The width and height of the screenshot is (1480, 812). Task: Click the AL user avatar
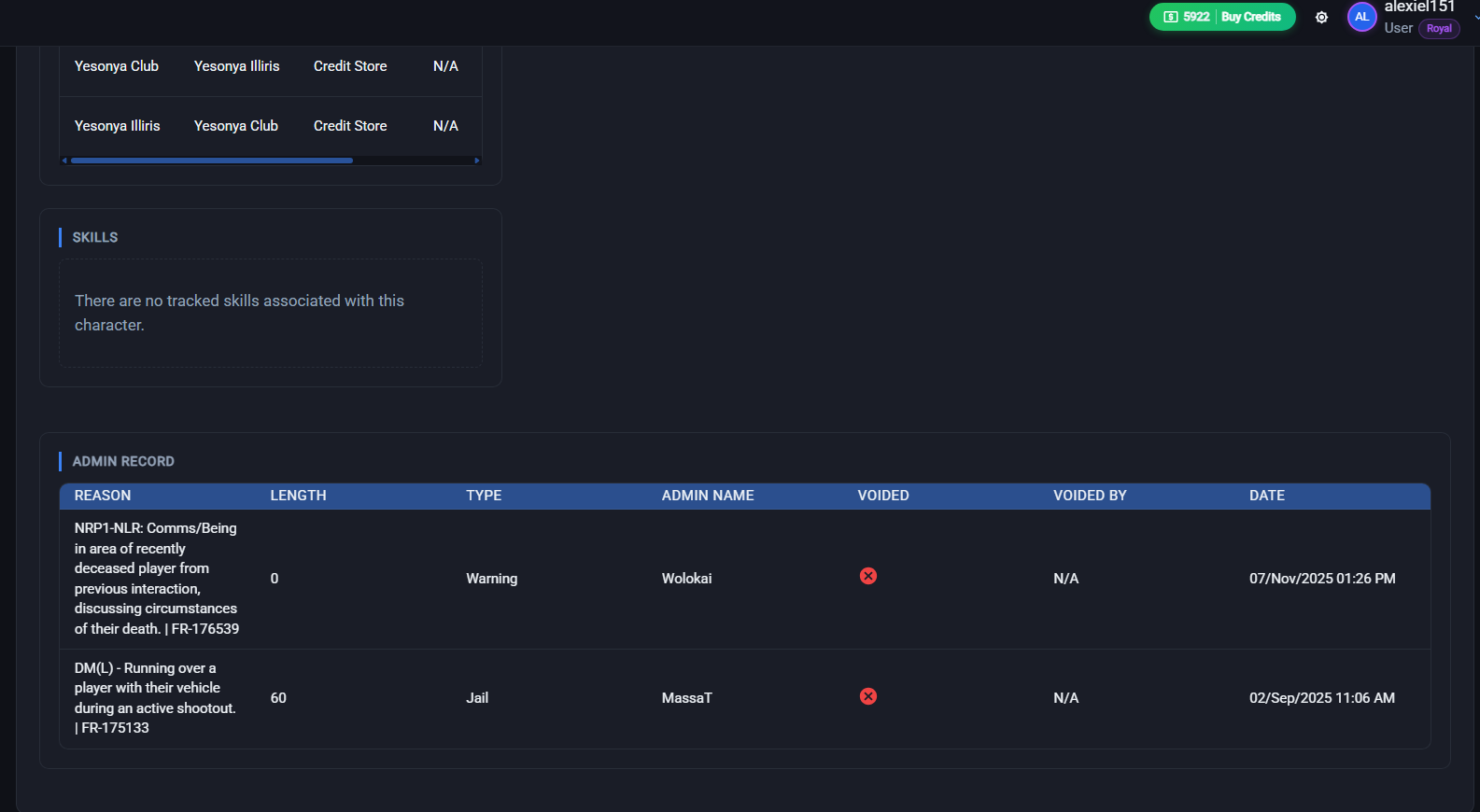coord(1361,17)
